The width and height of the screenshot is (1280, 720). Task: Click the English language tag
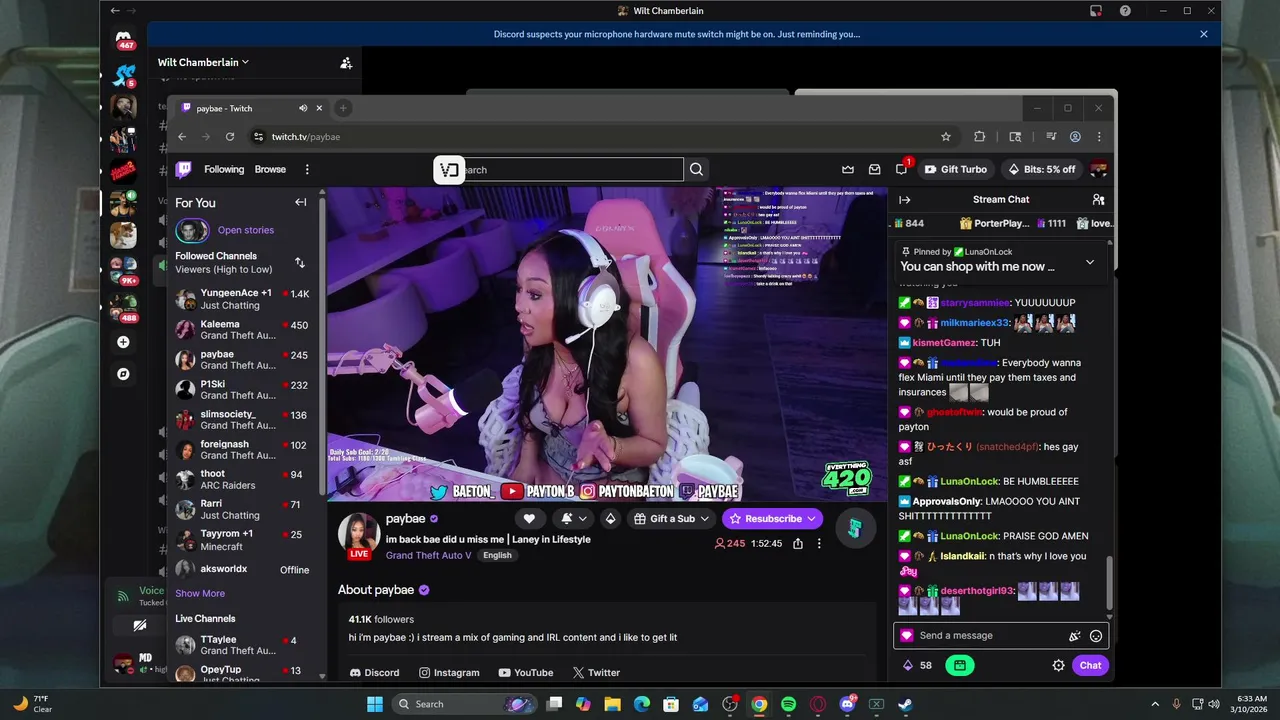(497, 555)
